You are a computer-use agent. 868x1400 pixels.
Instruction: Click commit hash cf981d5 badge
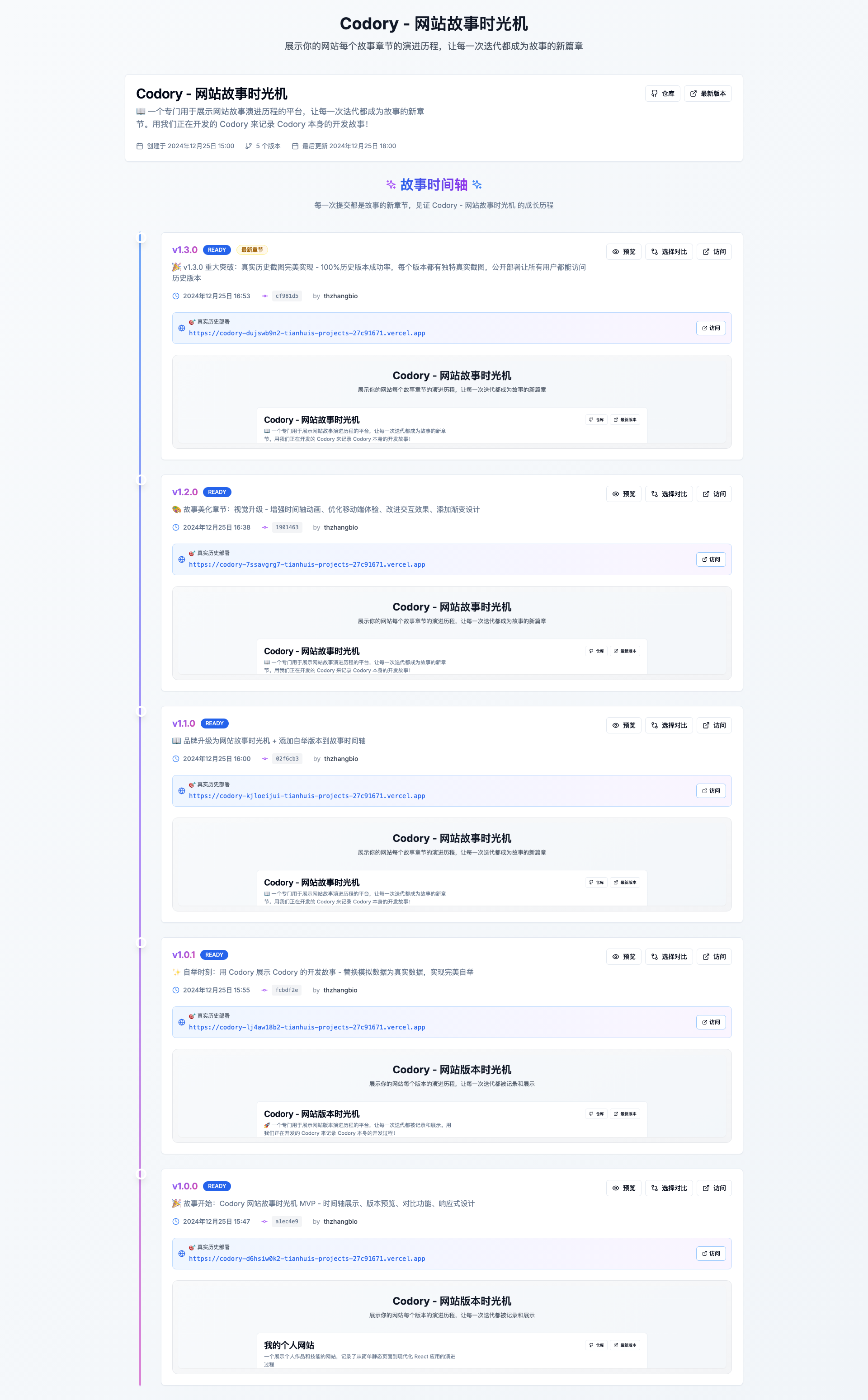click(287, 296)
